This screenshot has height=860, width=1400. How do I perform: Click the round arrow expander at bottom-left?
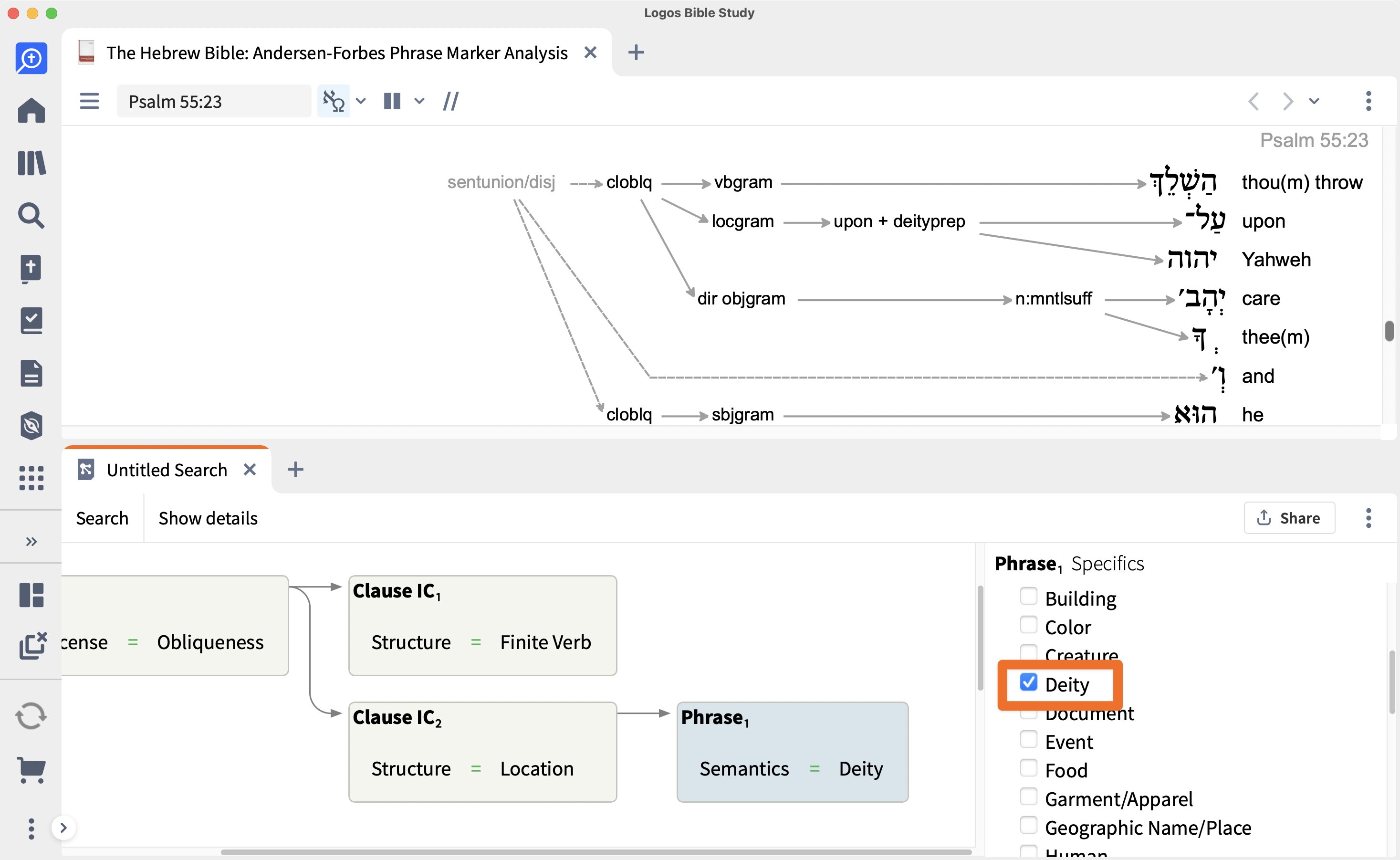point(63,828)
